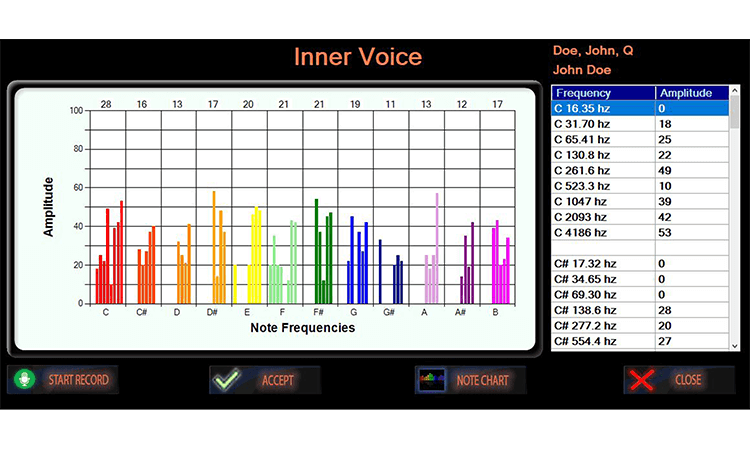Click the red X Close icon
Image resolution: width=750 pixels, height=450 pixels.
640,380
